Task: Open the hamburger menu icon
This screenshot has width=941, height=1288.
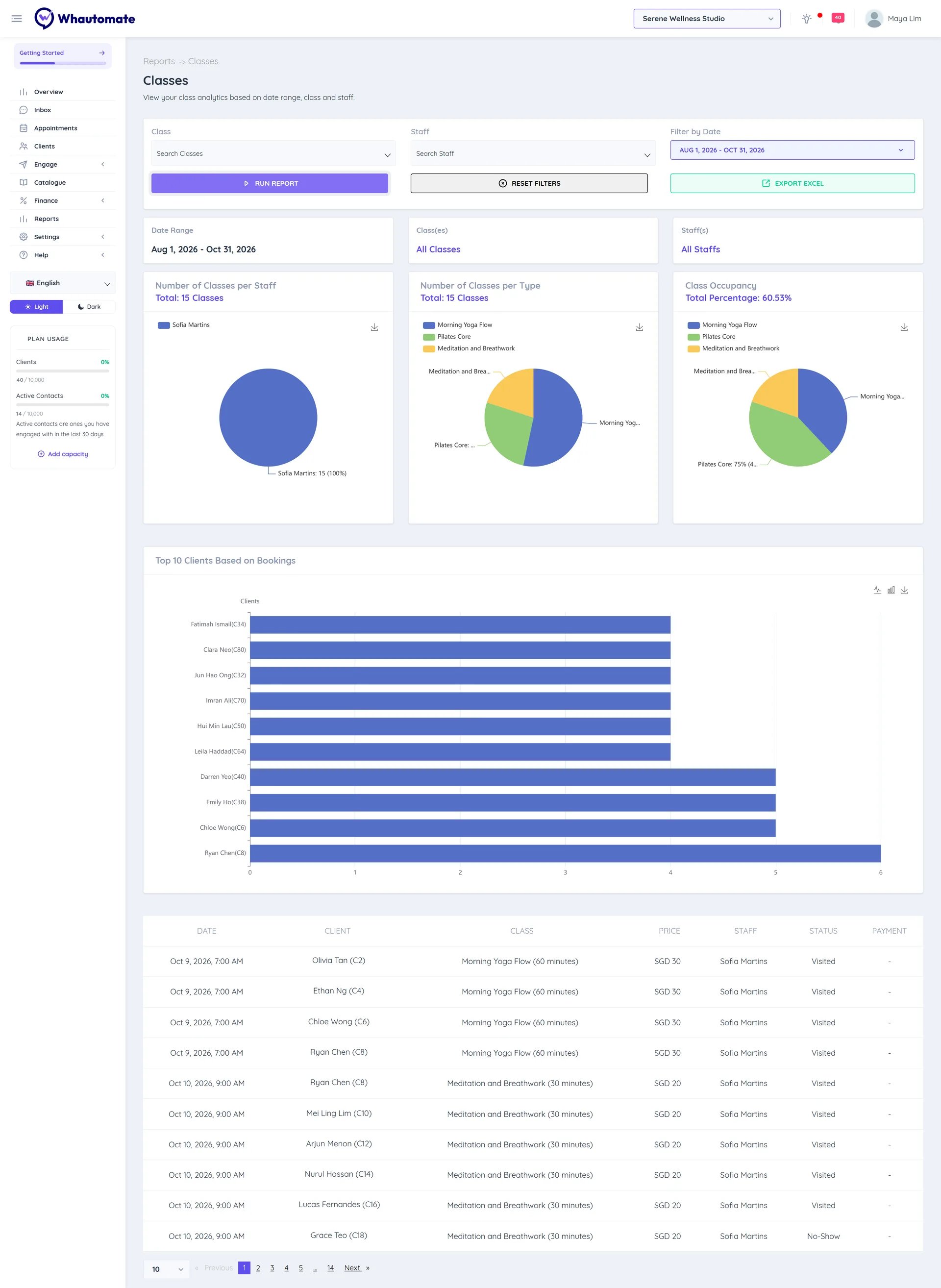Action: point(17,19)
